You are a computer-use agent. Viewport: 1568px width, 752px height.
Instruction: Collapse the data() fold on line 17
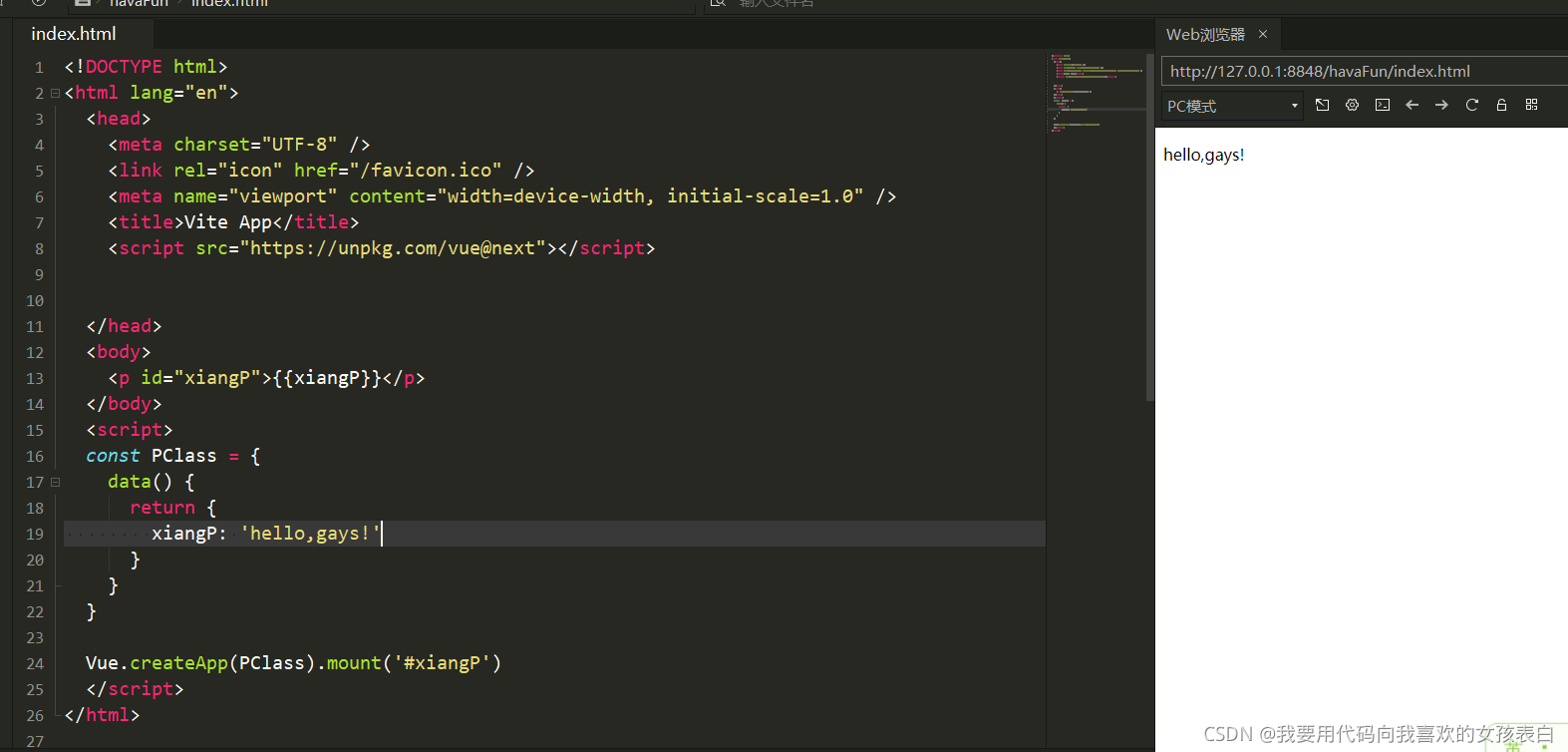pyautogui.click(x=55, y=482)
